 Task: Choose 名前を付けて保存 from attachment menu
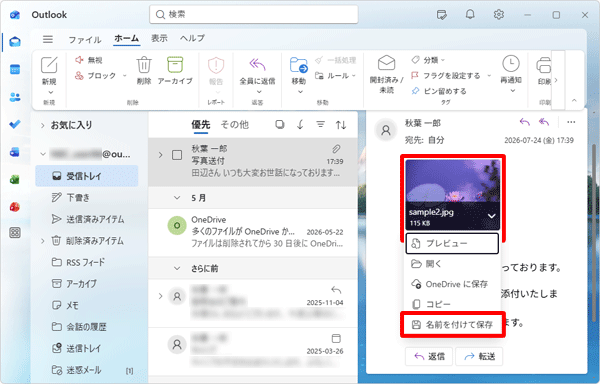pyautogui.click(x=453, y=324)
